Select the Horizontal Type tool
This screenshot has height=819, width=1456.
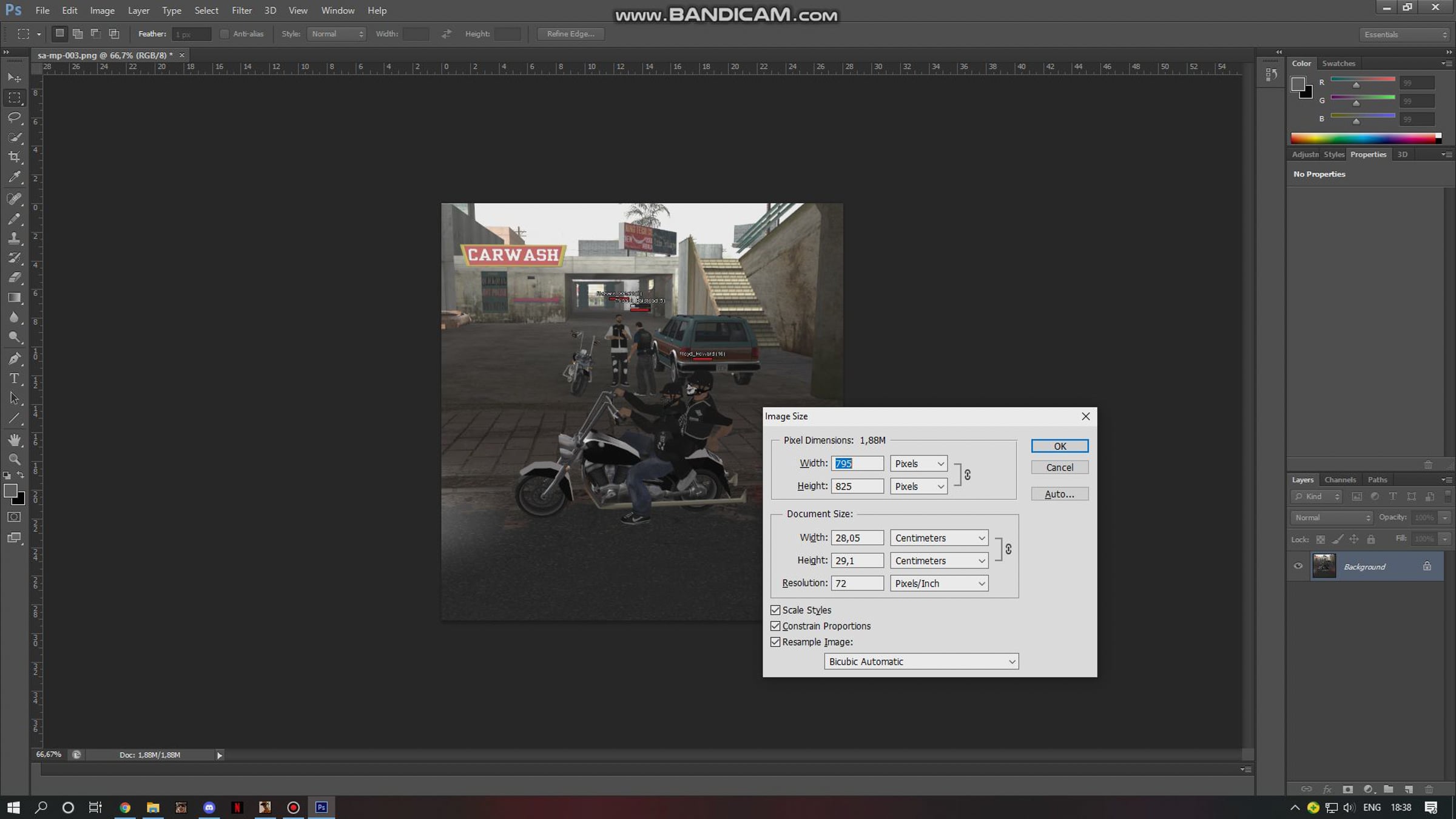15,379
